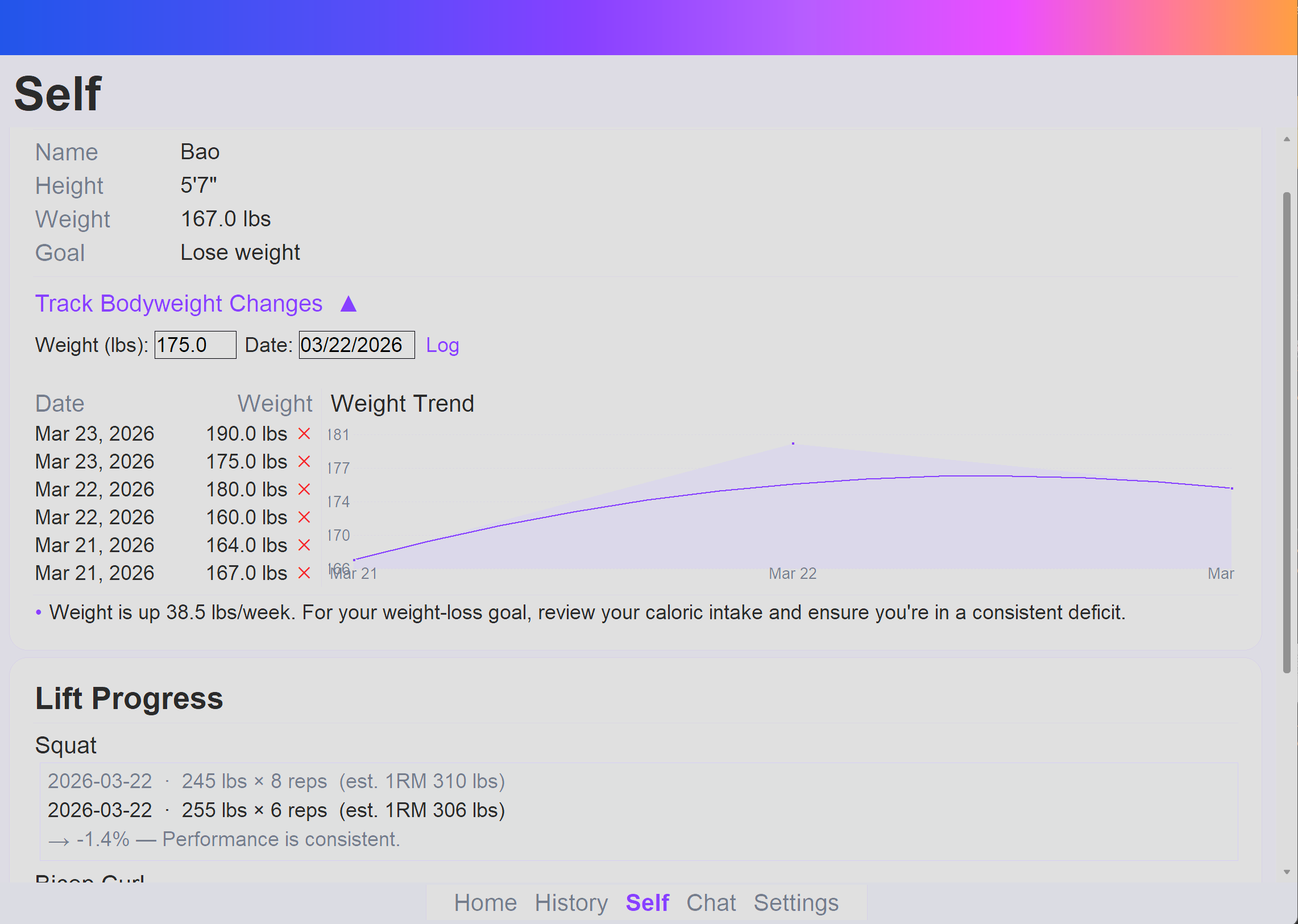This screenshot has height=924, width=1298.
Task: Remove the 160.0 lbs weight log
Action: point(304,517)
